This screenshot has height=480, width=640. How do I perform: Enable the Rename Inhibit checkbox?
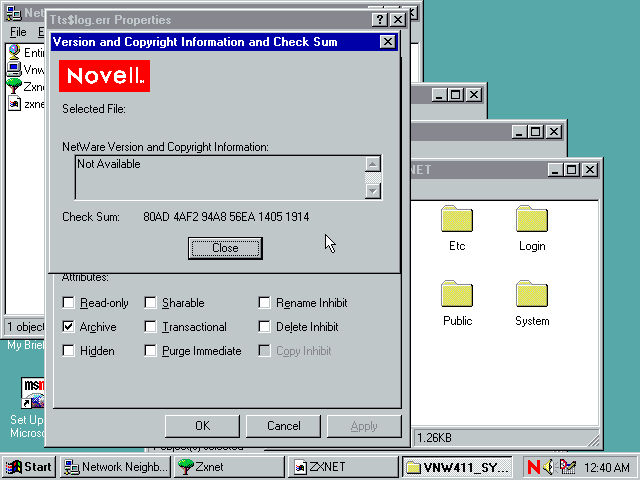click(x=264, y=303)
